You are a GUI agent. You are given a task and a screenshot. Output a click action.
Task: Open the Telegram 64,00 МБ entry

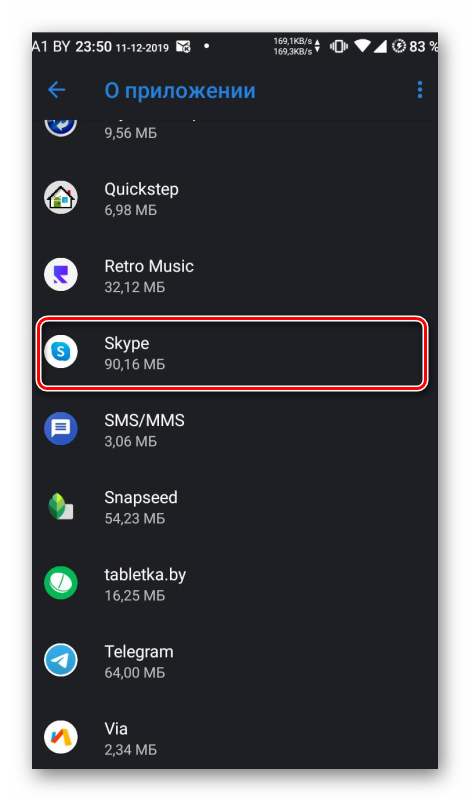[234, 661]
